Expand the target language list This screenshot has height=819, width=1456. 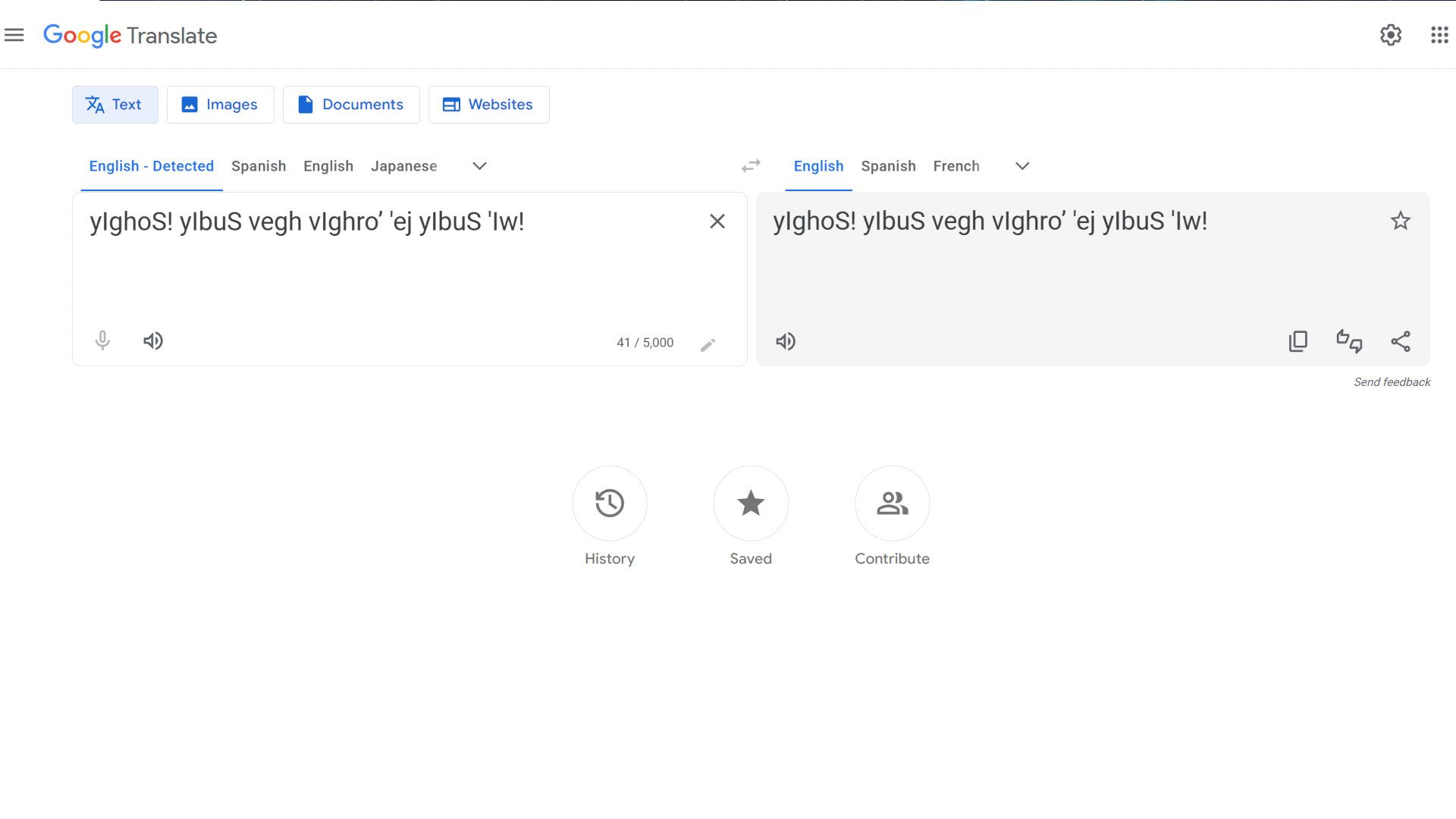point(1022,166)
